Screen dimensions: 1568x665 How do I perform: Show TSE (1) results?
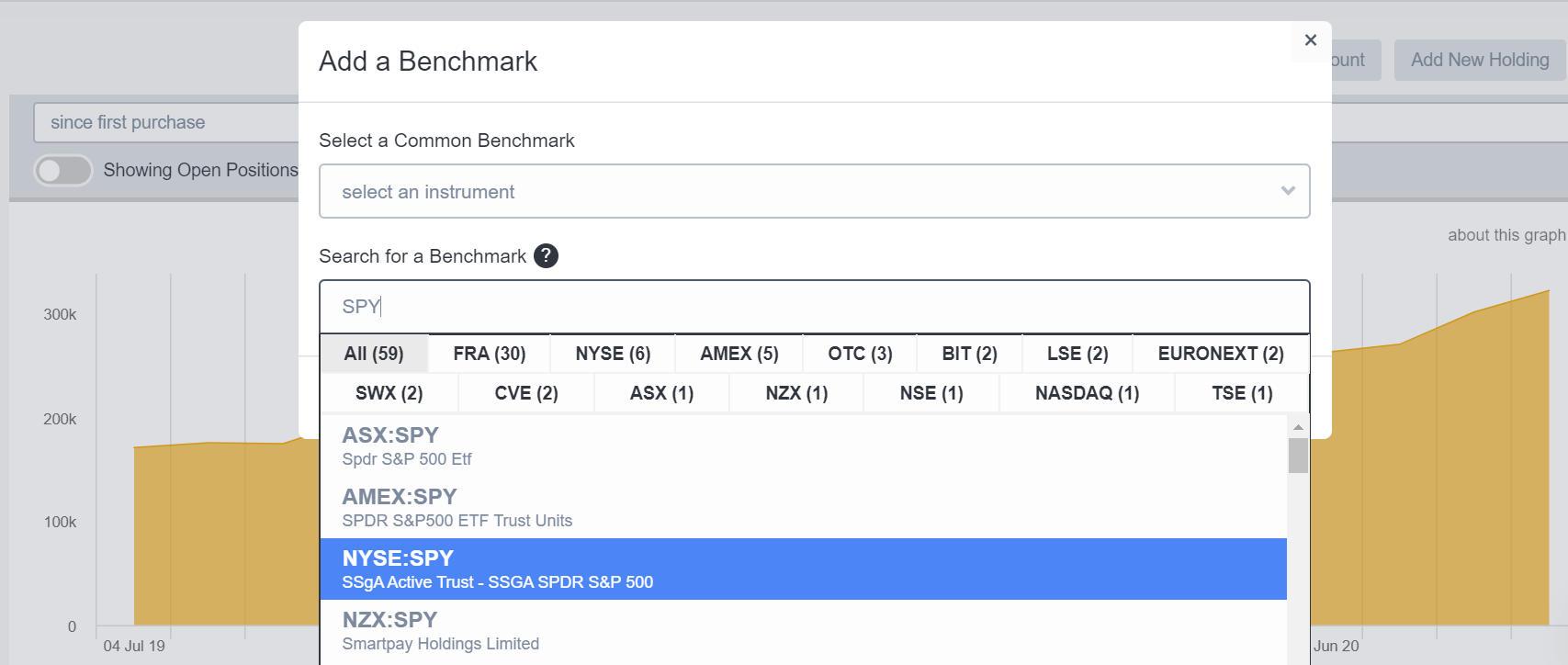(1242, 393)
